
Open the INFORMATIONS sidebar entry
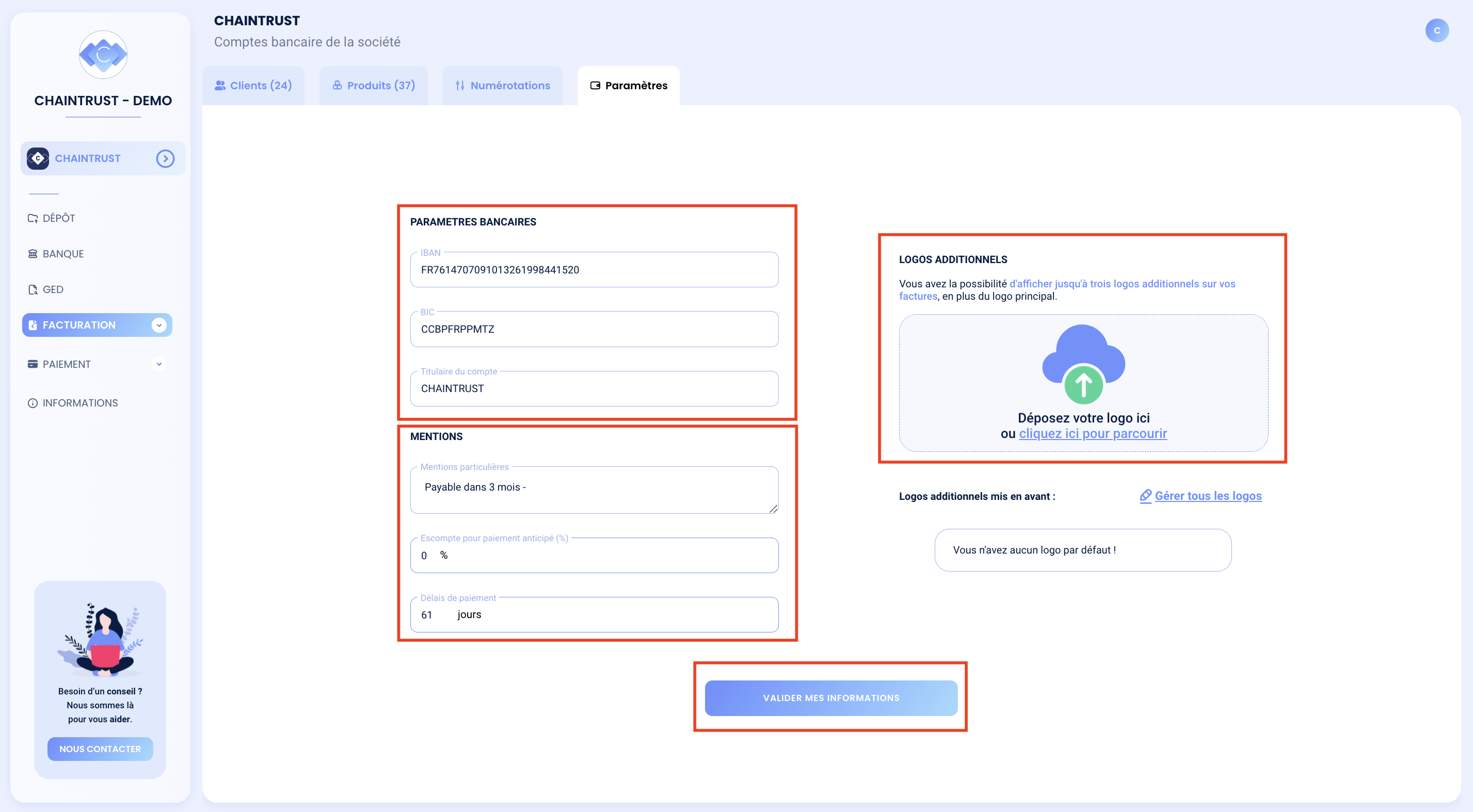click(73, 403)
